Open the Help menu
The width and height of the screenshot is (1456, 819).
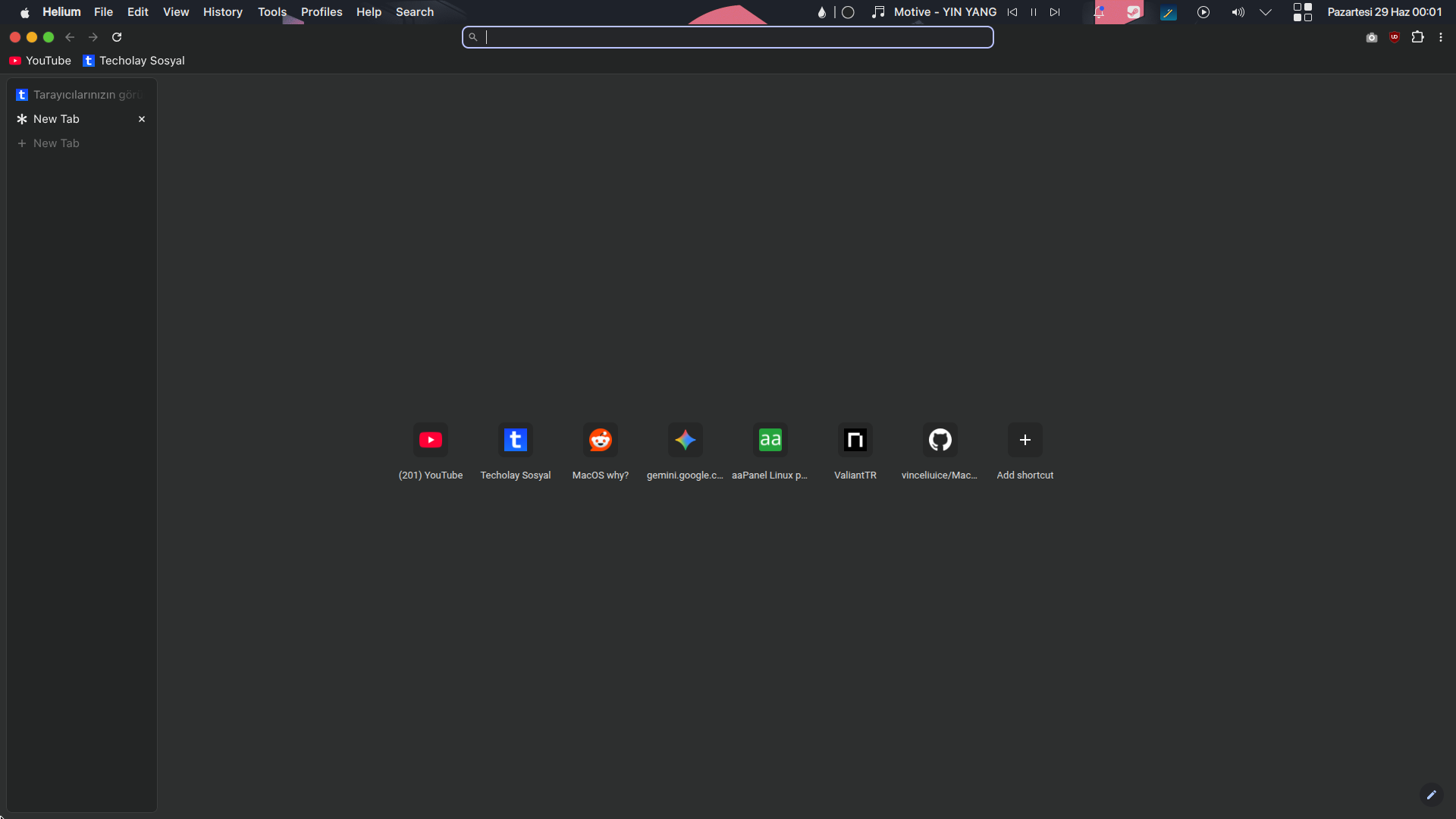click(x=369, y=12)
